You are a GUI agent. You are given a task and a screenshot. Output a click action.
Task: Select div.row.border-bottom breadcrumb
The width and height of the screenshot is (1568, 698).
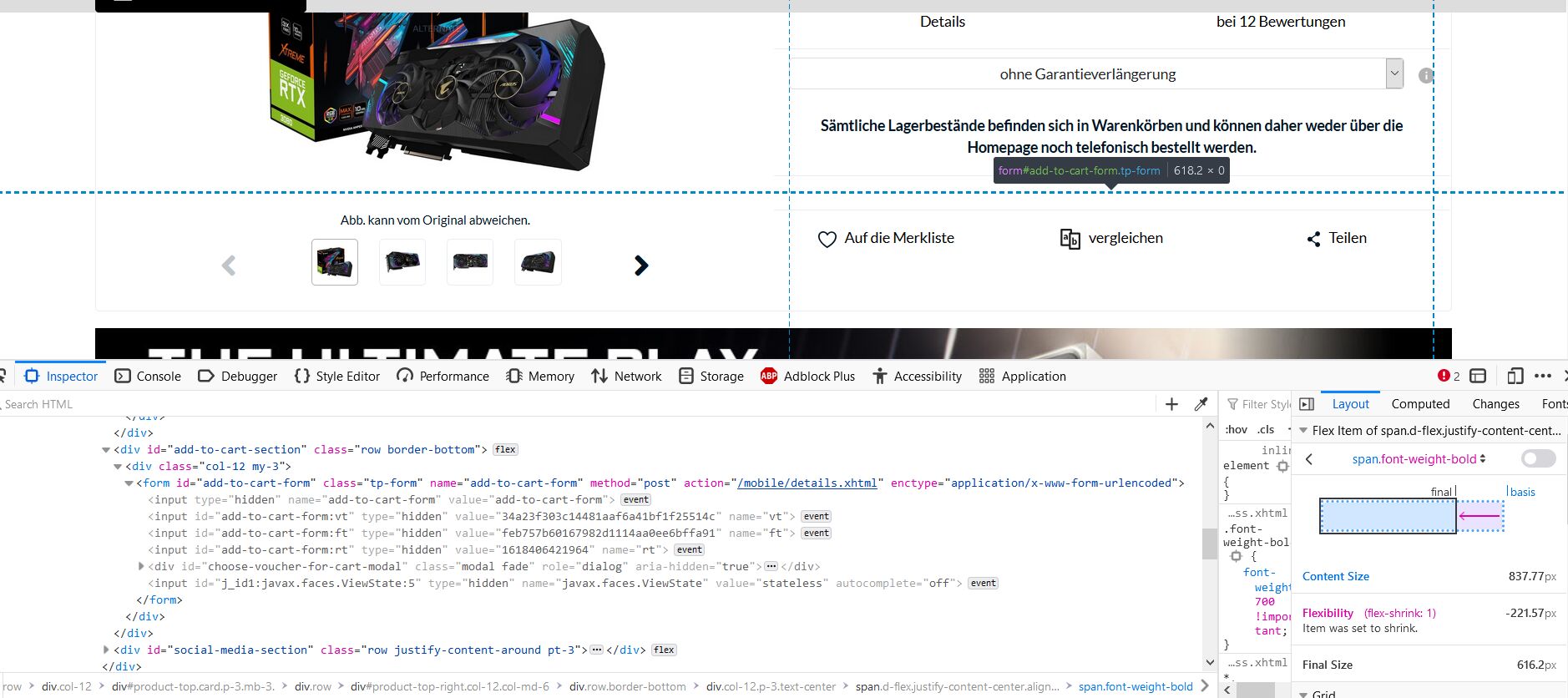[x=628, y=686]
